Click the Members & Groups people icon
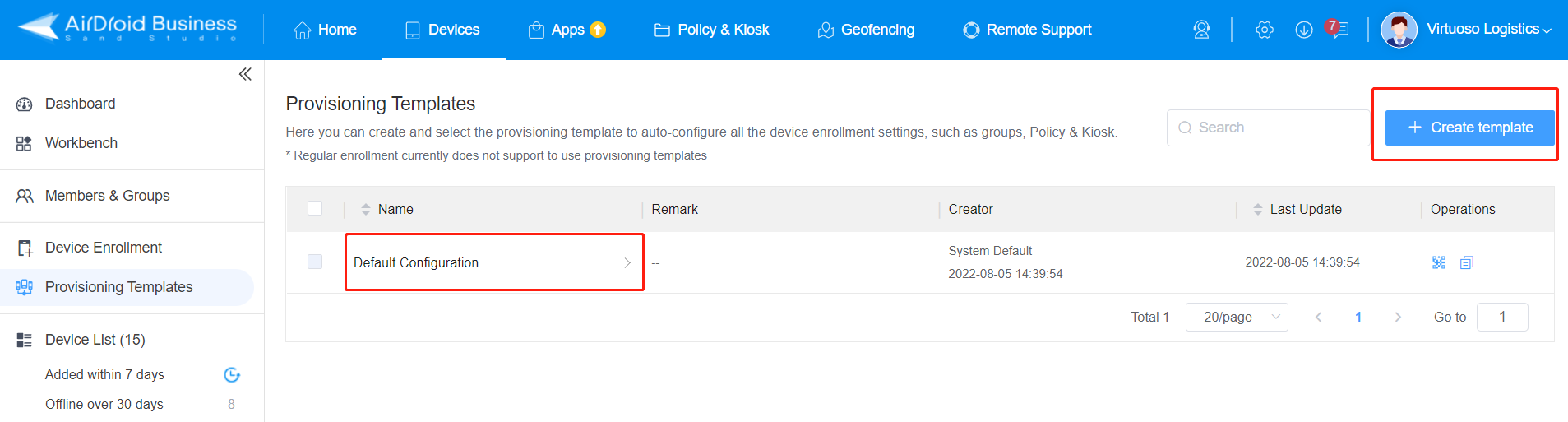The image size is (1568, 422). tap(25, 197)
